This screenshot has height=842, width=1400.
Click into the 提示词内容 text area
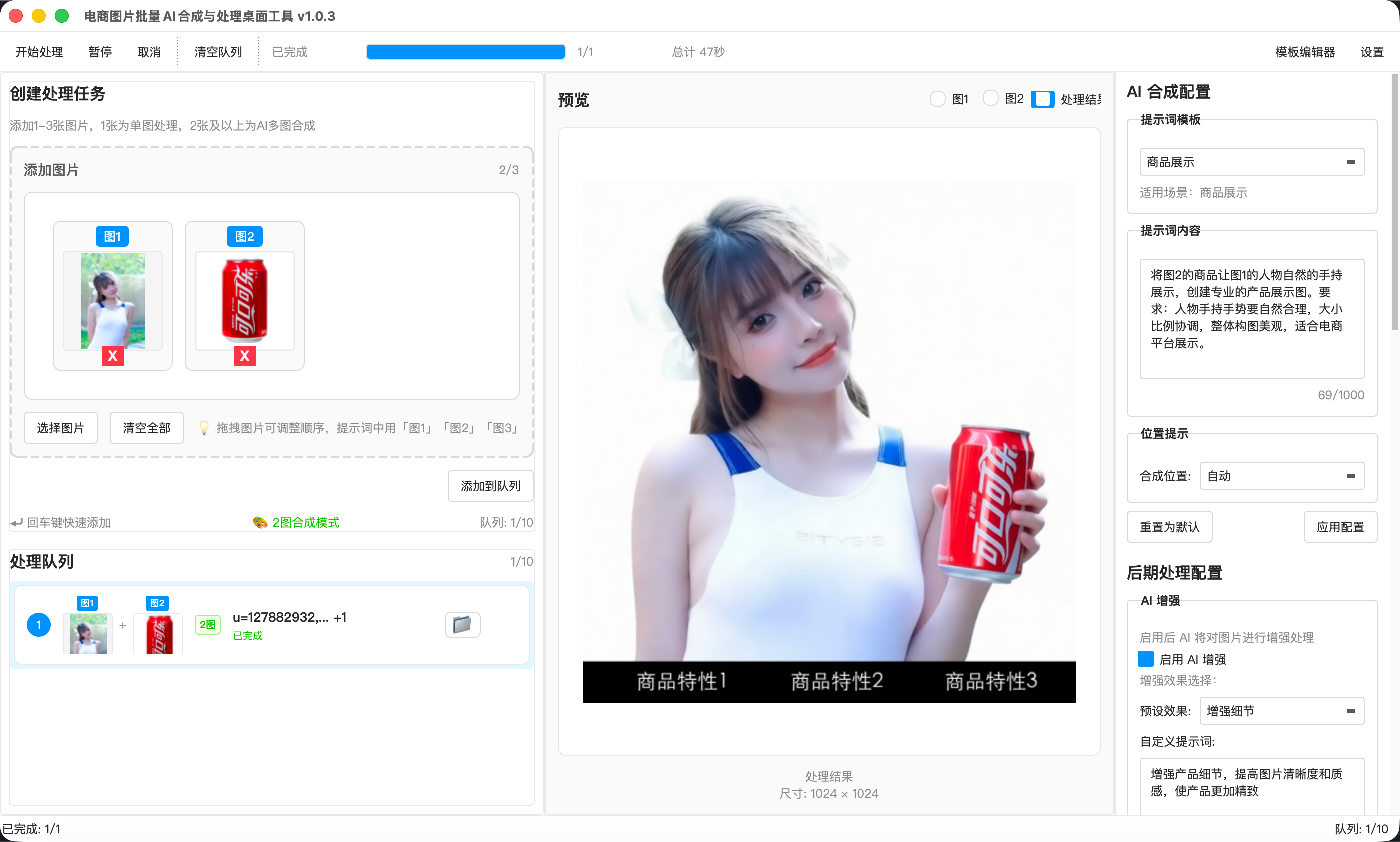(x=1252, y=319)
